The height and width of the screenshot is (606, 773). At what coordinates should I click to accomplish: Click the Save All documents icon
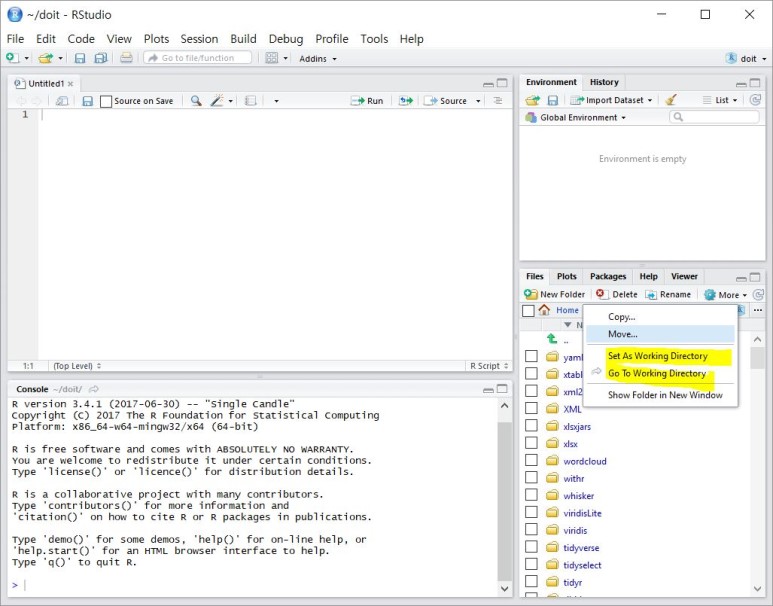(x=101, y=58)
